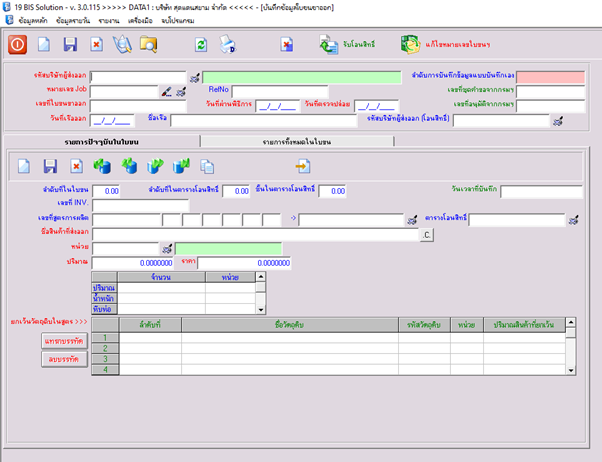Focus the รหัสบริษัทผู้ส่งออก input field
Image resolution: width=602 pixels, height=462 pixels.
click(138, 77)
